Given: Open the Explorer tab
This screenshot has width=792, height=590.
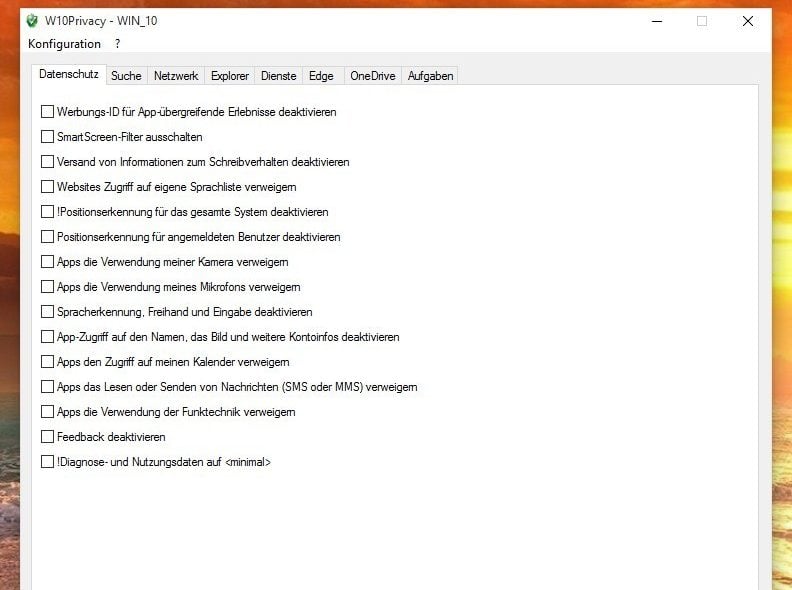Looking at the screenshot, I should [230, 76].
